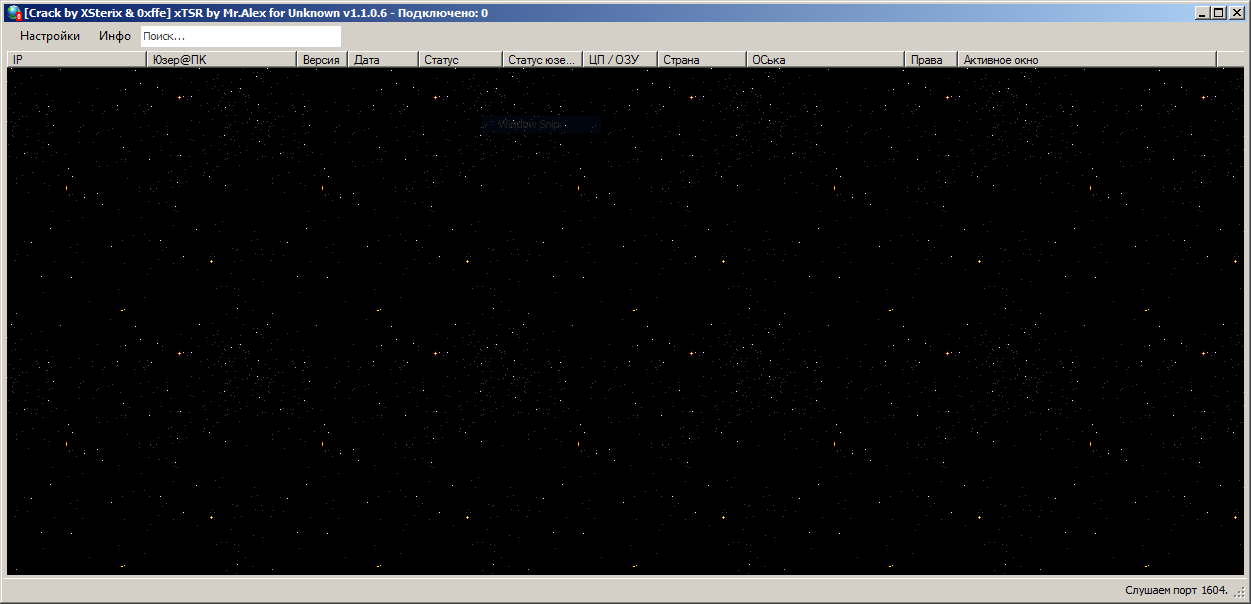The image size is (1251, 604).
Task: Open the Настройки menu
Action: 50,36
